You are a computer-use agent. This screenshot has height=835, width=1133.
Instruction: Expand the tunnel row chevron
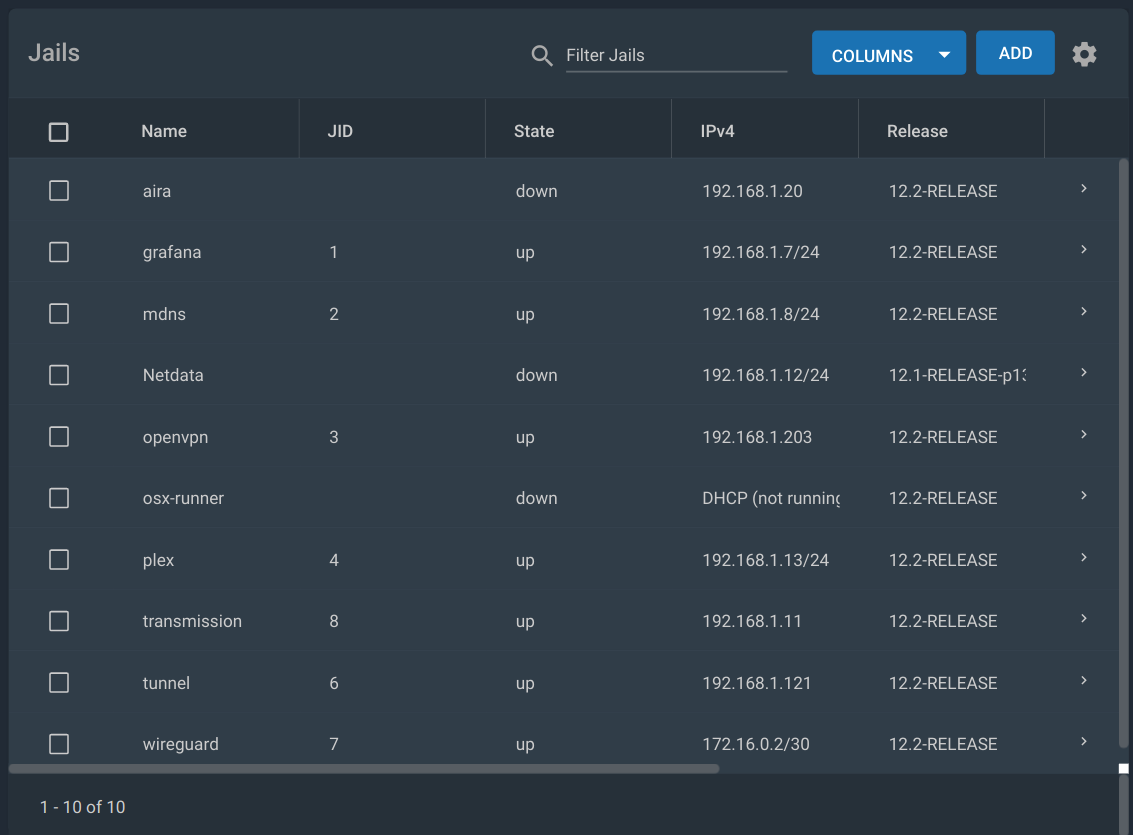(1084, 680)
